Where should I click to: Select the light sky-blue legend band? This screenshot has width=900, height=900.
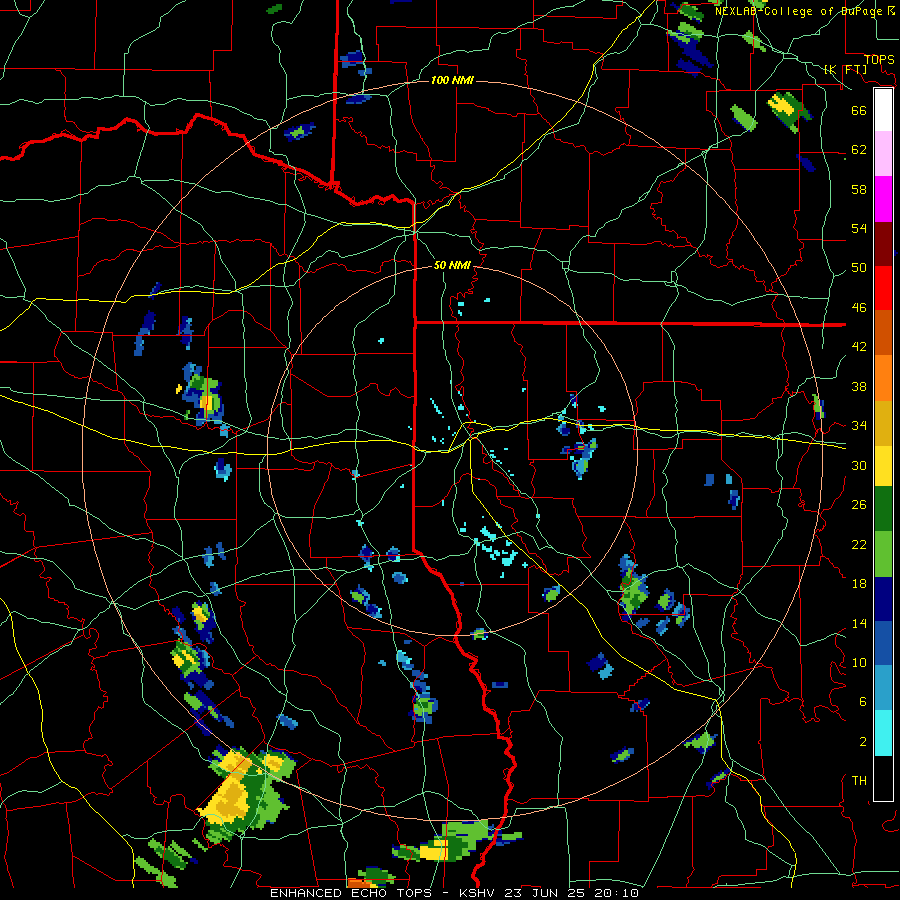tap(883, 688)
